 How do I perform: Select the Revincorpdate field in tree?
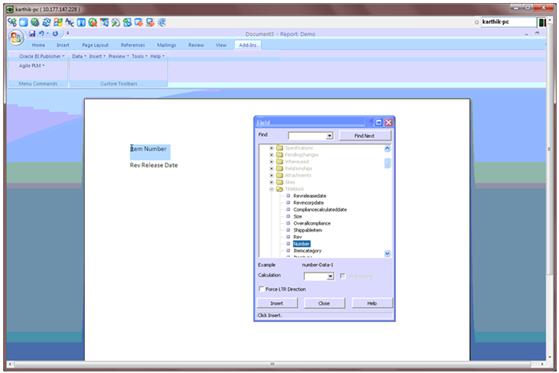tap(308, 203)
